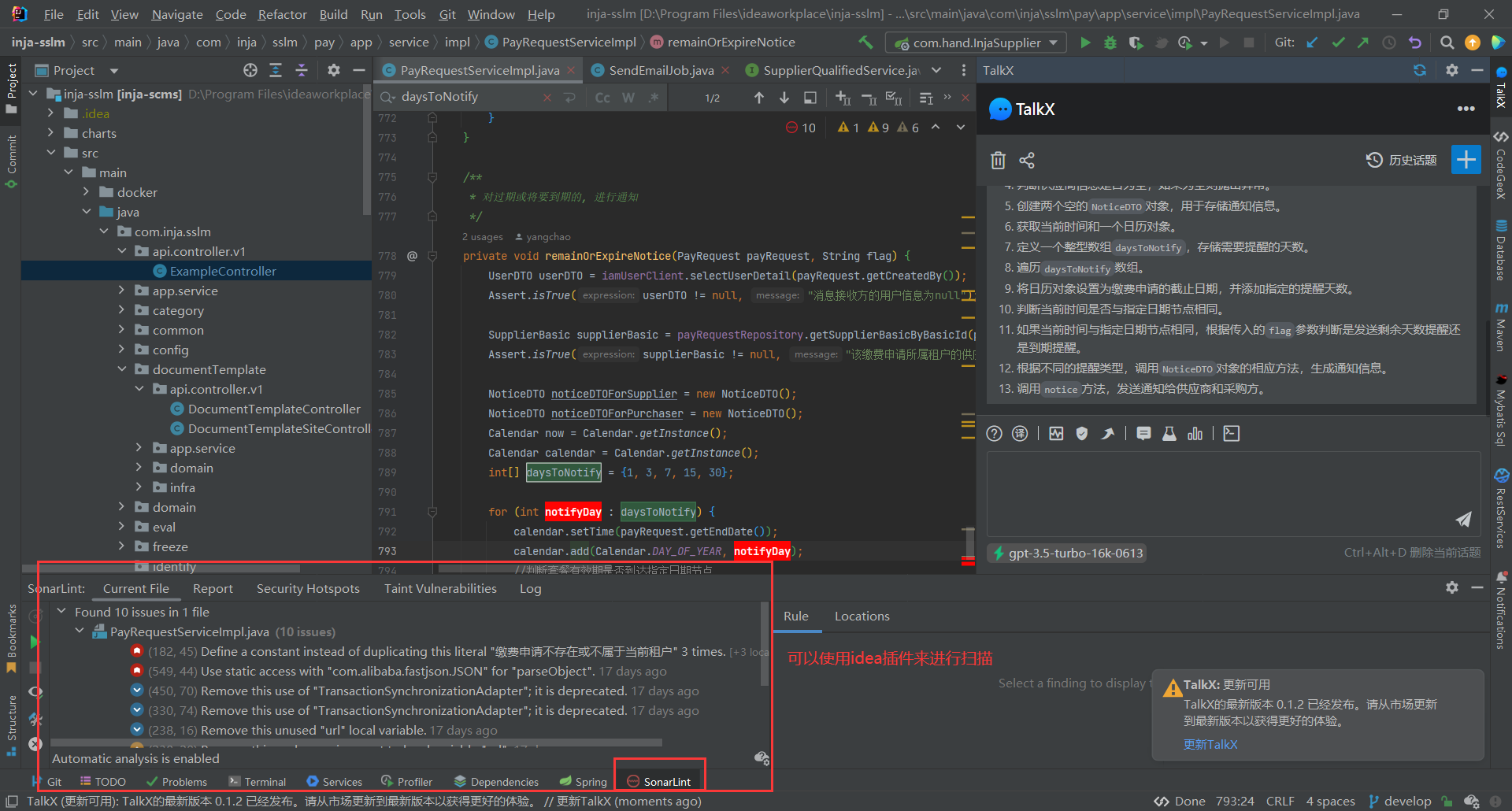Toggle Regex search option

(654, 98)
